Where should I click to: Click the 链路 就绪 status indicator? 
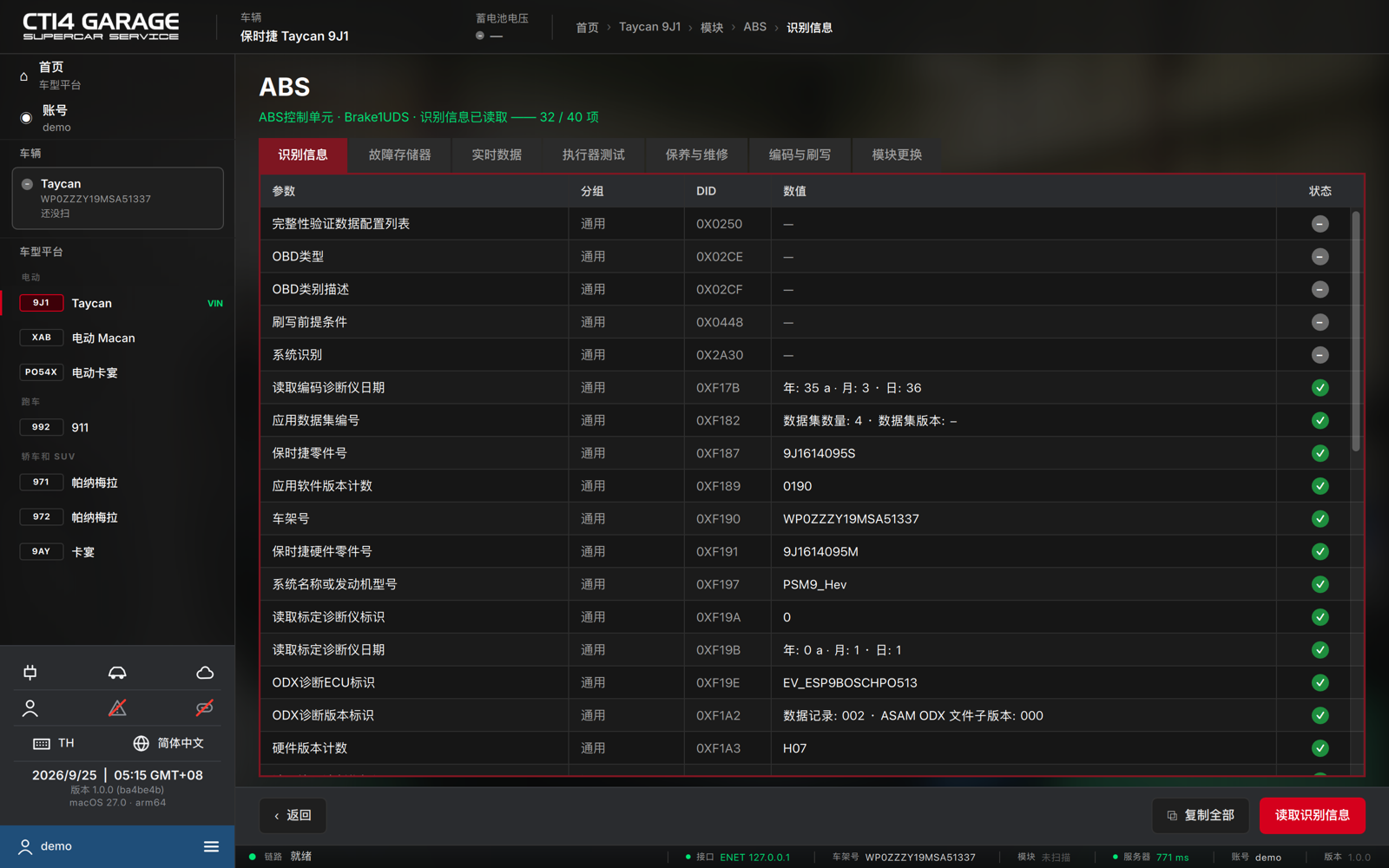(x=280, y=856)
